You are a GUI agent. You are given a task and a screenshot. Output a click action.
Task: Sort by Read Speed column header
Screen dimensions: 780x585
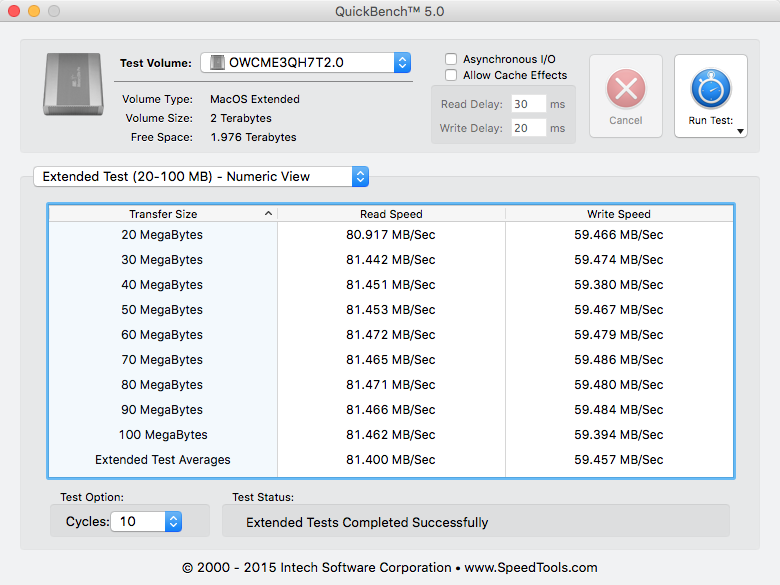coord(391,214)
